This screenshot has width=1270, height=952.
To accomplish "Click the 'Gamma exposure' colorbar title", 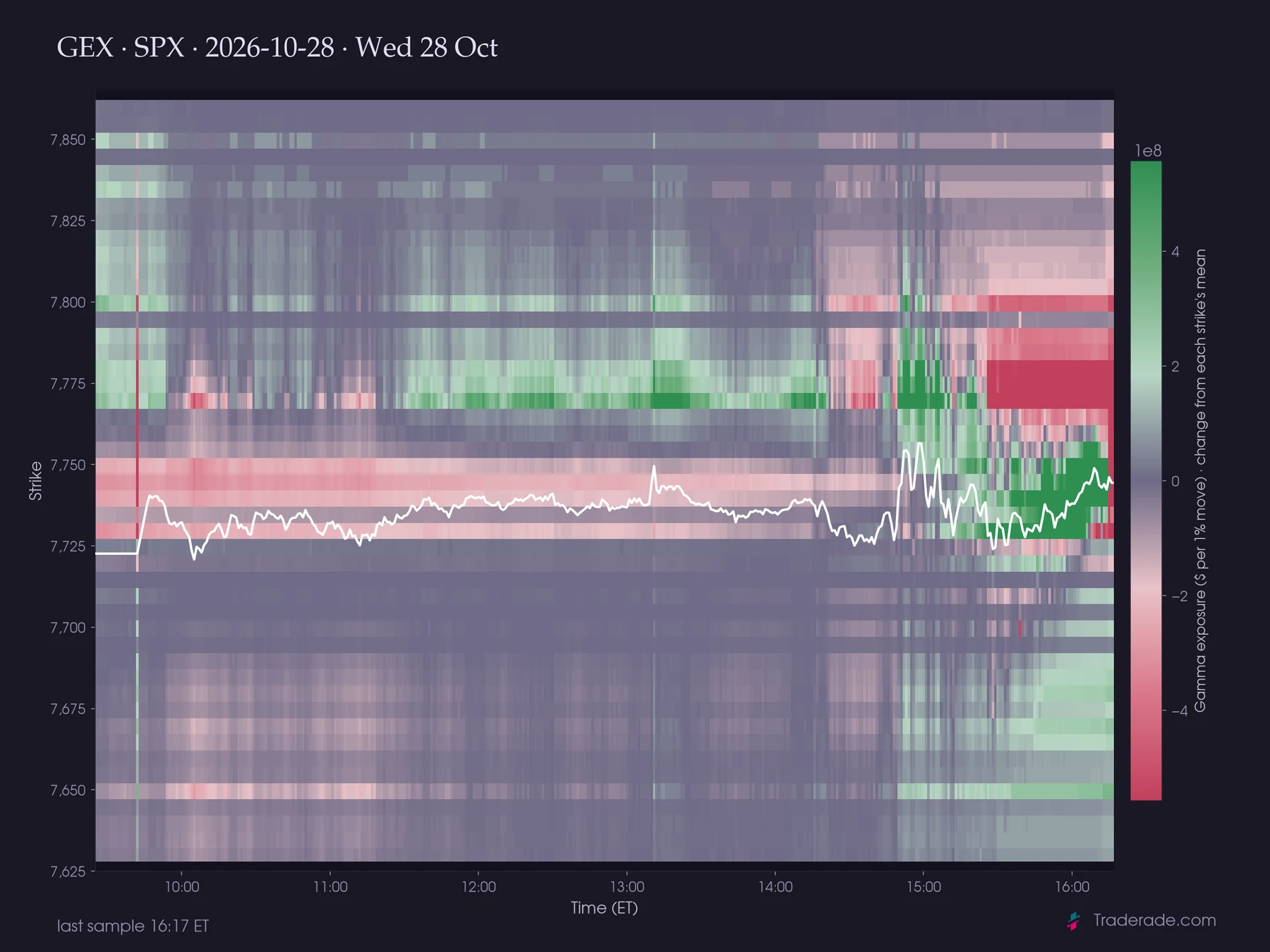I will pos(1200,481).
